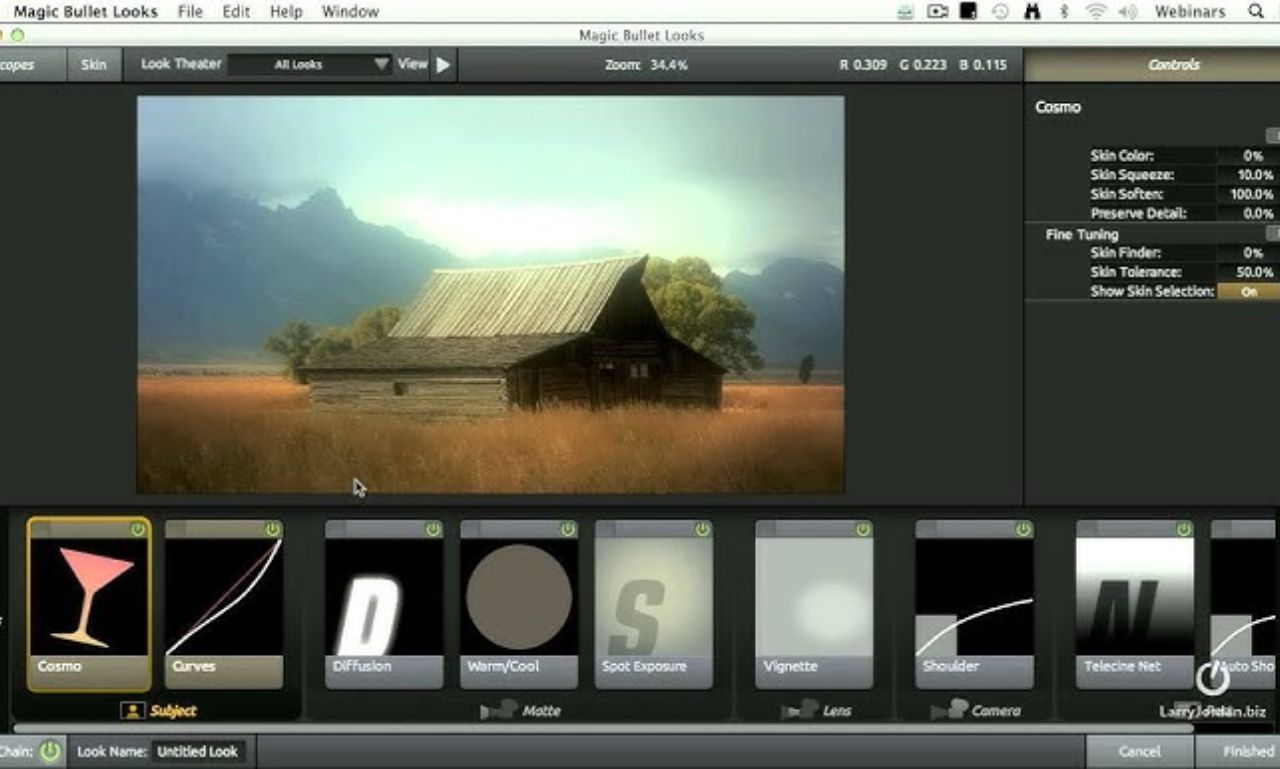Image resolution: width=1280 pixels, height=769 pixels.
Task: Click the Subject section icon
Action: [x=133, y=711]
